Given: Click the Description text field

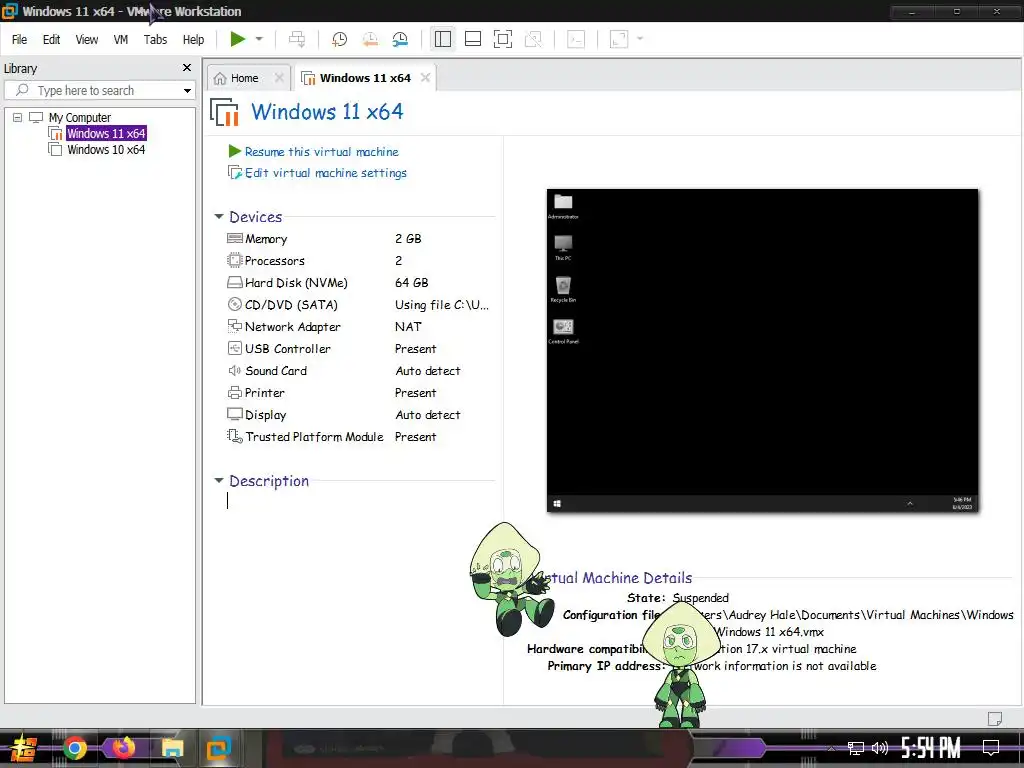Looking at the screenshot, I should 360,501.
